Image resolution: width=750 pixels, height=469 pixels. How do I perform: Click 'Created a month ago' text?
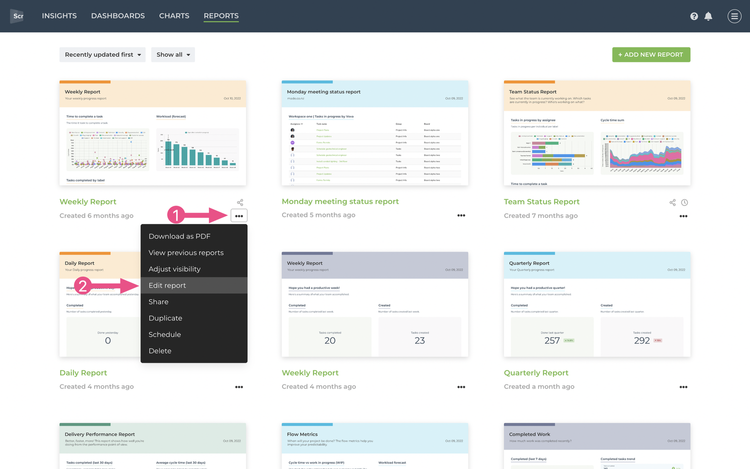[x=539, y=387]
